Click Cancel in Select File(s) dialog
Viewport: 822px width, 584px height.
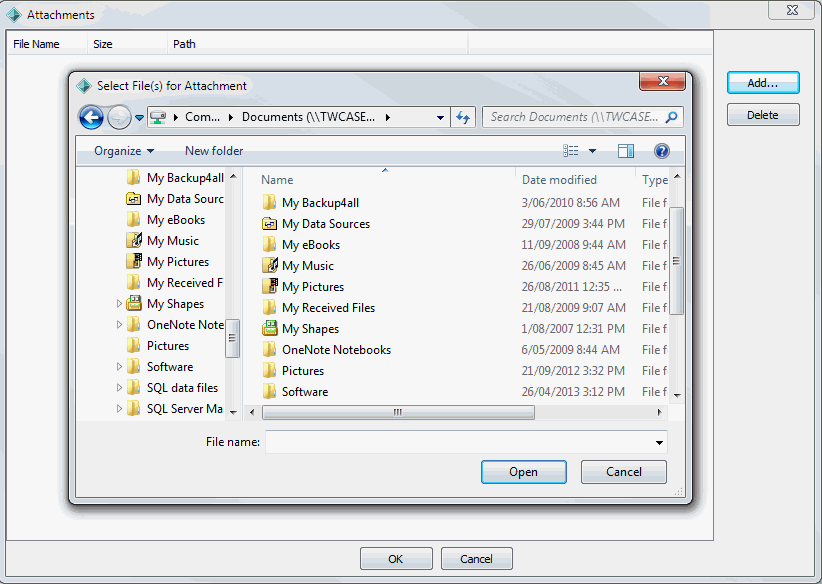(x=624, y=472)
